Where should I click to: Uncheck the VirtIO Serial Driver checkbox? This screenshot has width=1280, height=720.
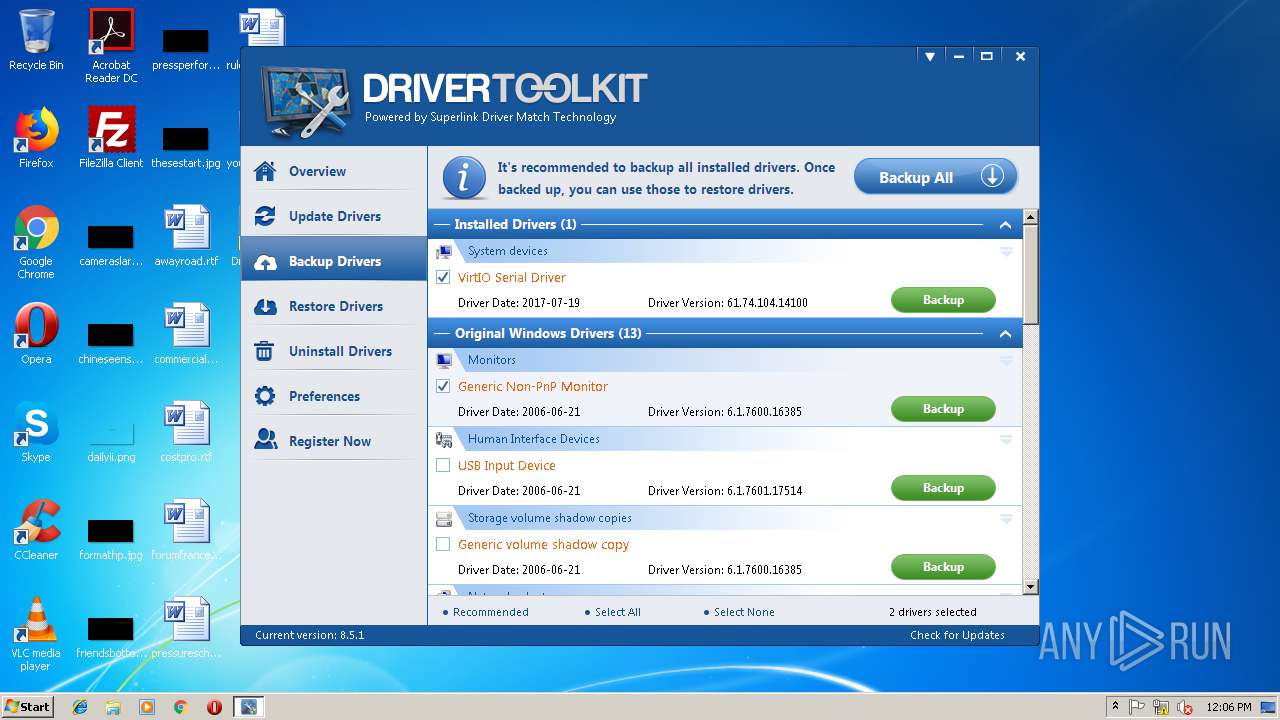(443, 277)
